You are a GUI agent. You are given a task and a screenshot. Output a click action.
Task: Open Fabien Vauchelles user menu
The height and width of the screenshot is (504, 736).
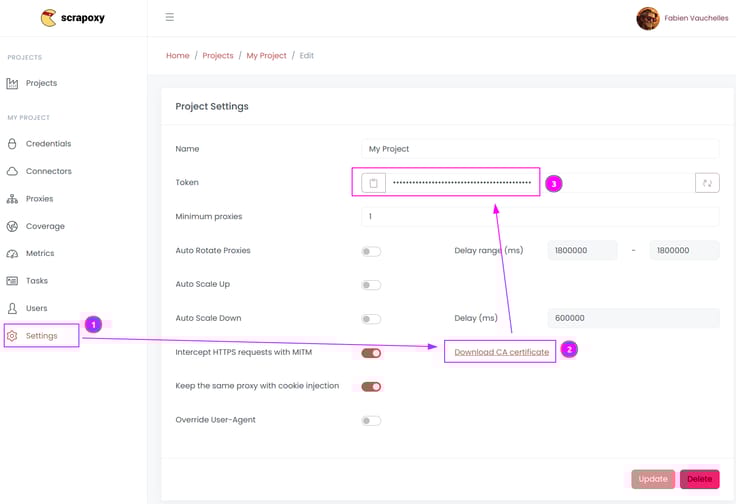point(682,18)
